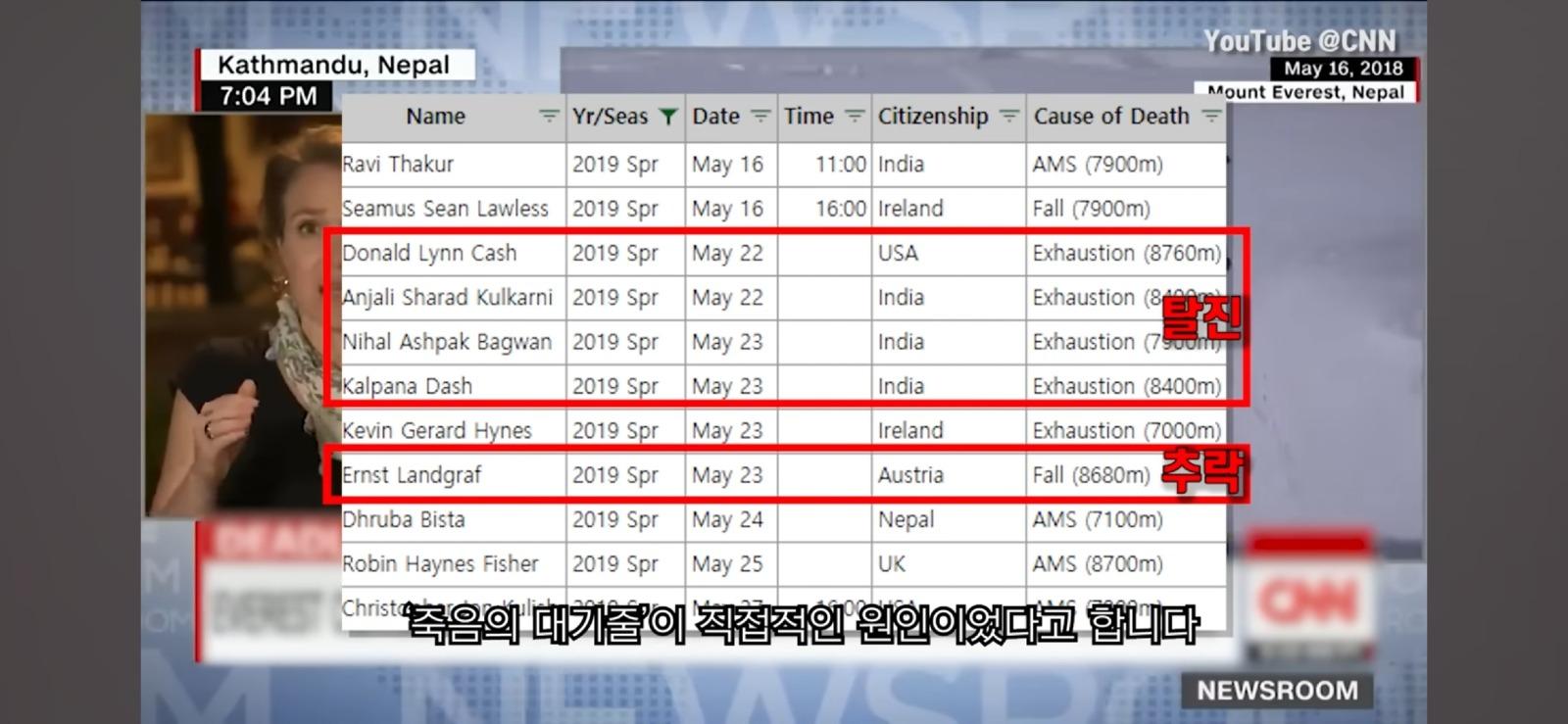This screenshot has width=1568, height=724.
Task: Click the Seamus Sean Lawless name cell
Action: [x=454, y=209]
